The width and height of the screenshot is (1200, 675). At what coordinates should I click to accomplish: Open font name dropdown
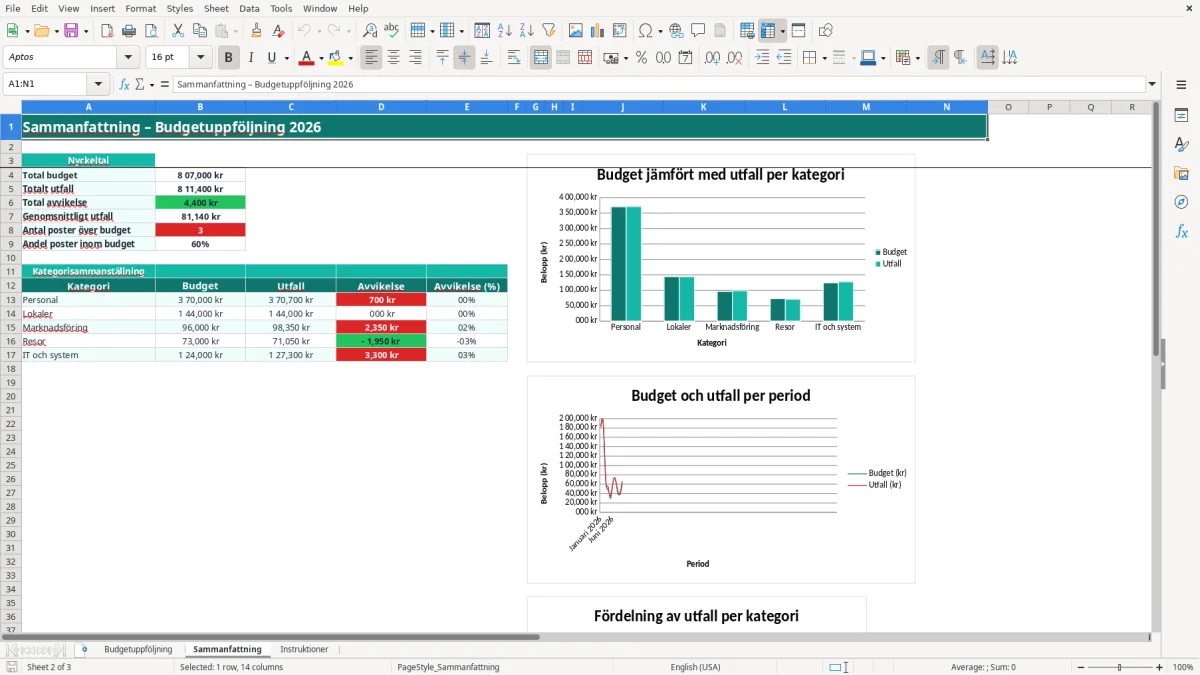click(x=128, y=58)
